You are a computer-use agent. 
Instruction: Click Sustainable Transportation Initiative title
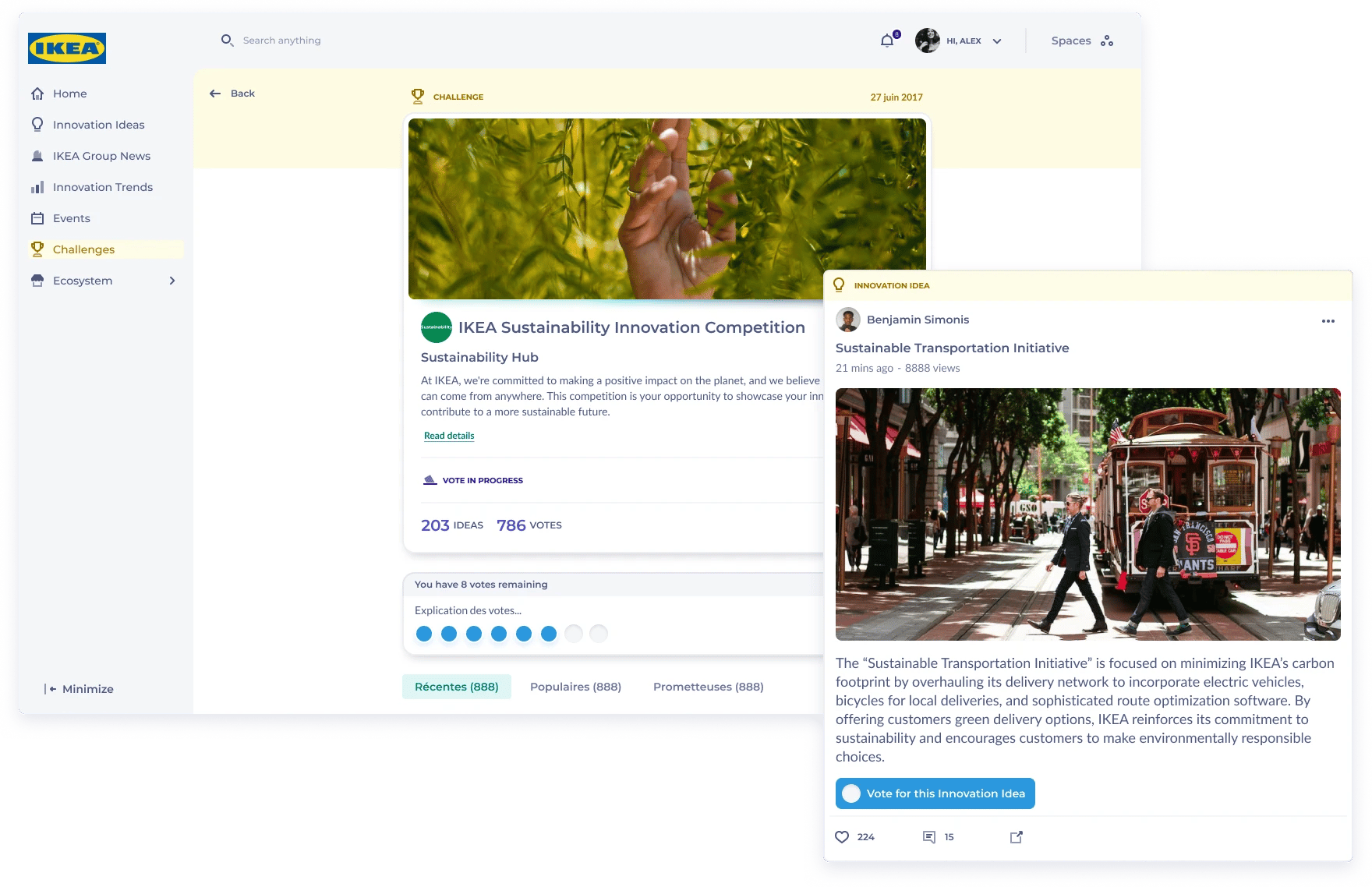click(x=953, y=348)
